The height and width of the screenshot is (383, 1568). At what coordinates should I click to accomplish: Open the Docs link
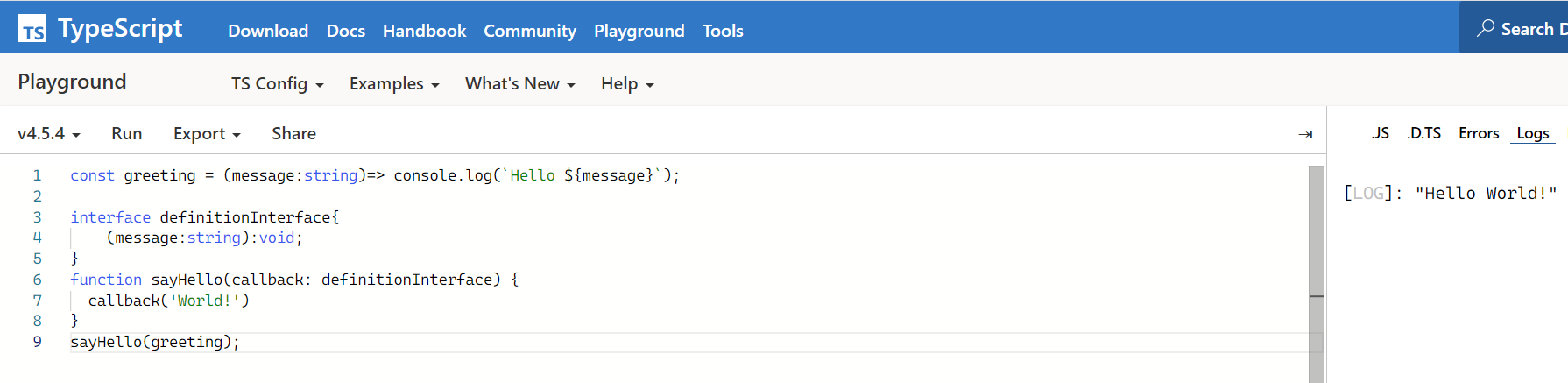pyautogui.click(x=346, y=31)
